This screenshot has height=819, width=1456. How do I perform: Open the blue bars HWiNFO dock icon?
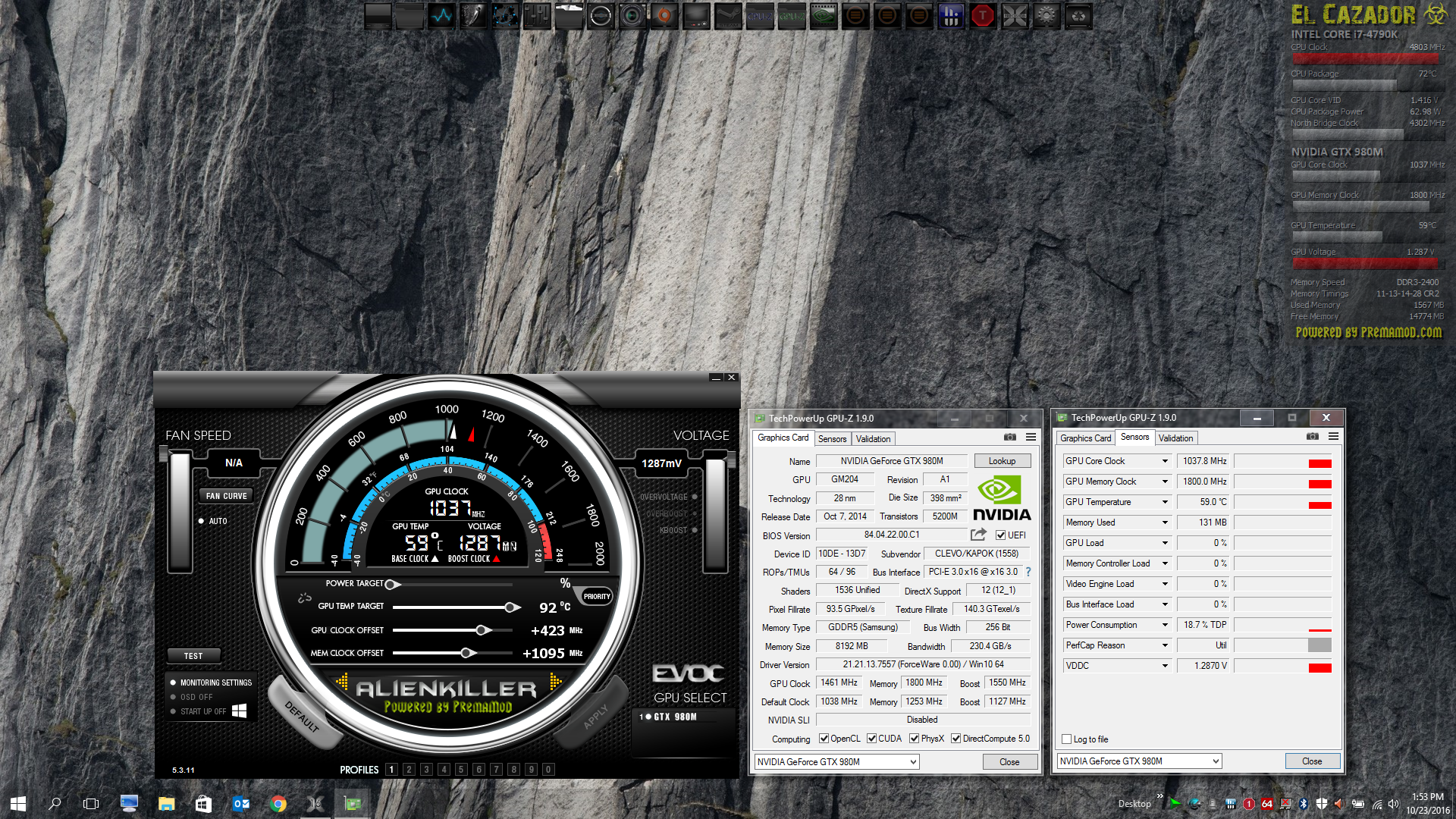951,16
